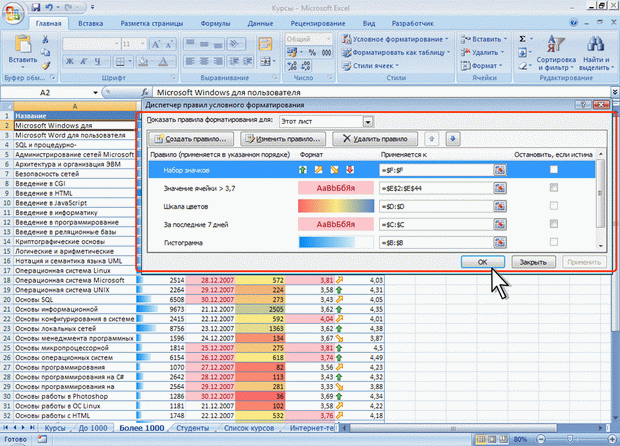Click the Изменить правило button

pyautogui.click(x=283, y=139)
